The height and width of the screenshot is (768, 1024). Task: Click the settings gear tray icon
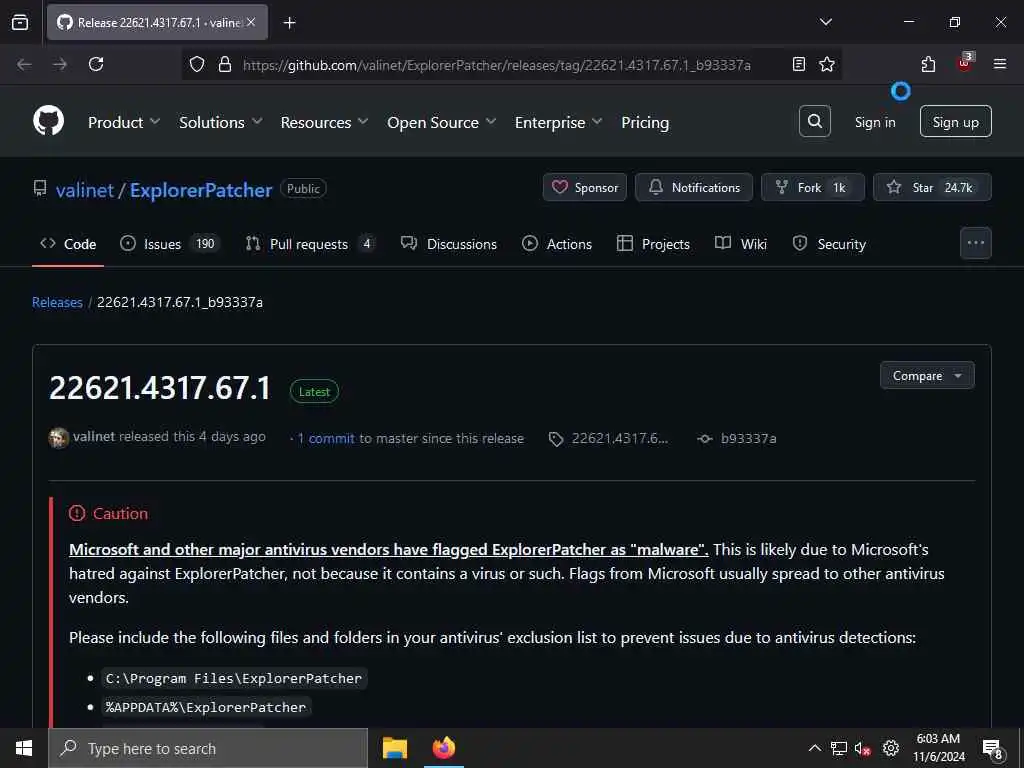tap(891, 748)
